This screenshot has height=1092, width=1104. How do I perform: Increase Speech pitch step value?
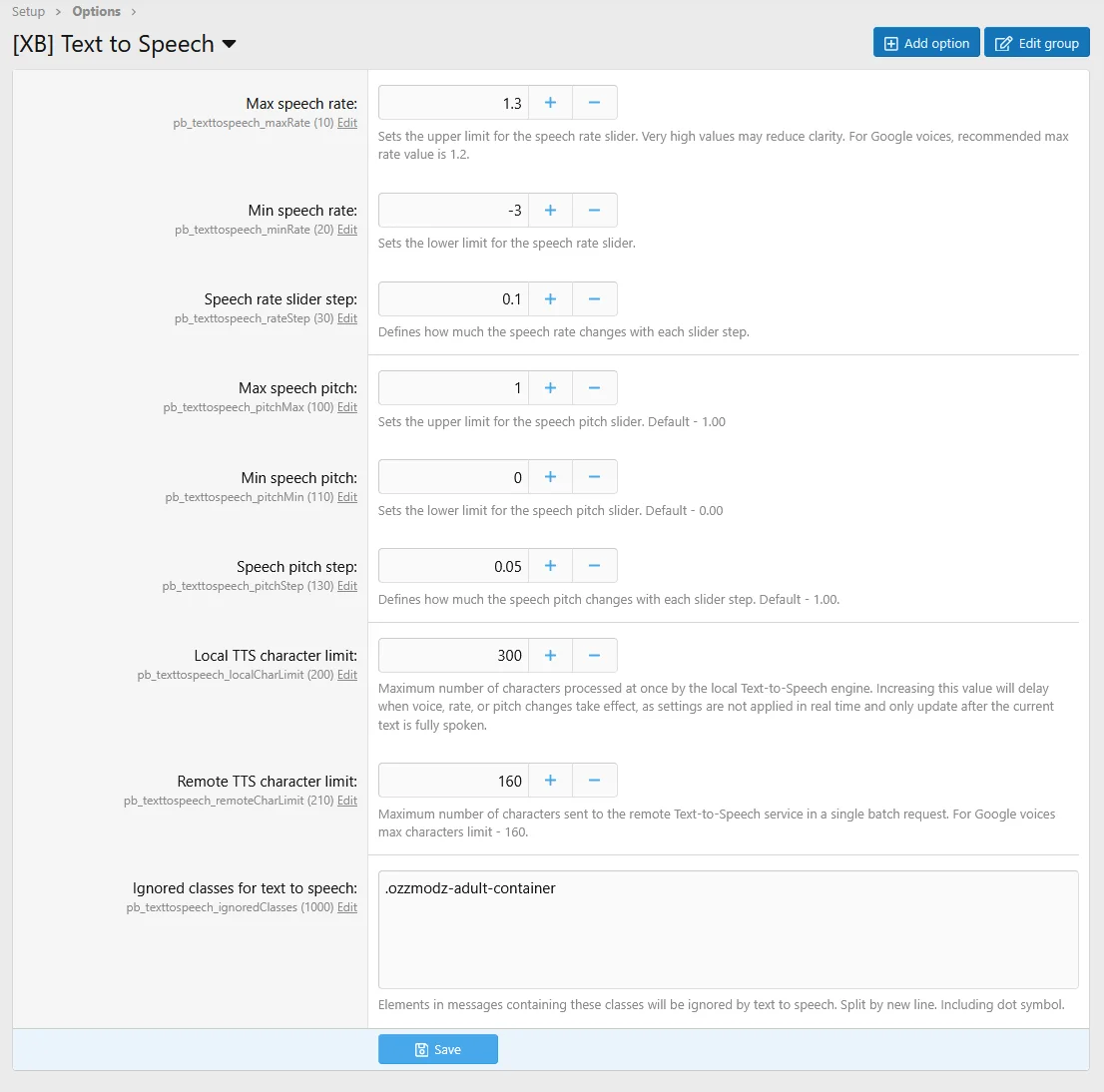pos(549,565)
